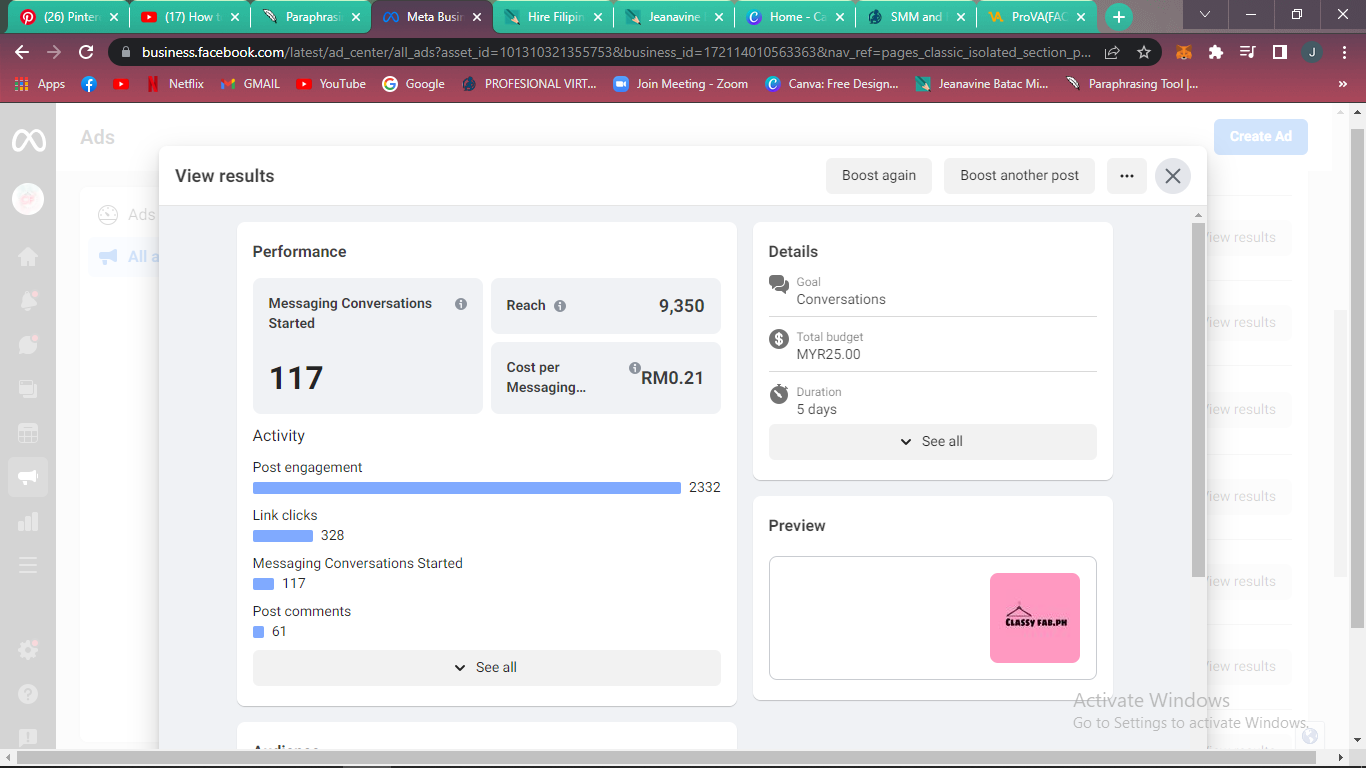Expand See all under Details
Screen dimensions: 1366x768
pos(933,442)
